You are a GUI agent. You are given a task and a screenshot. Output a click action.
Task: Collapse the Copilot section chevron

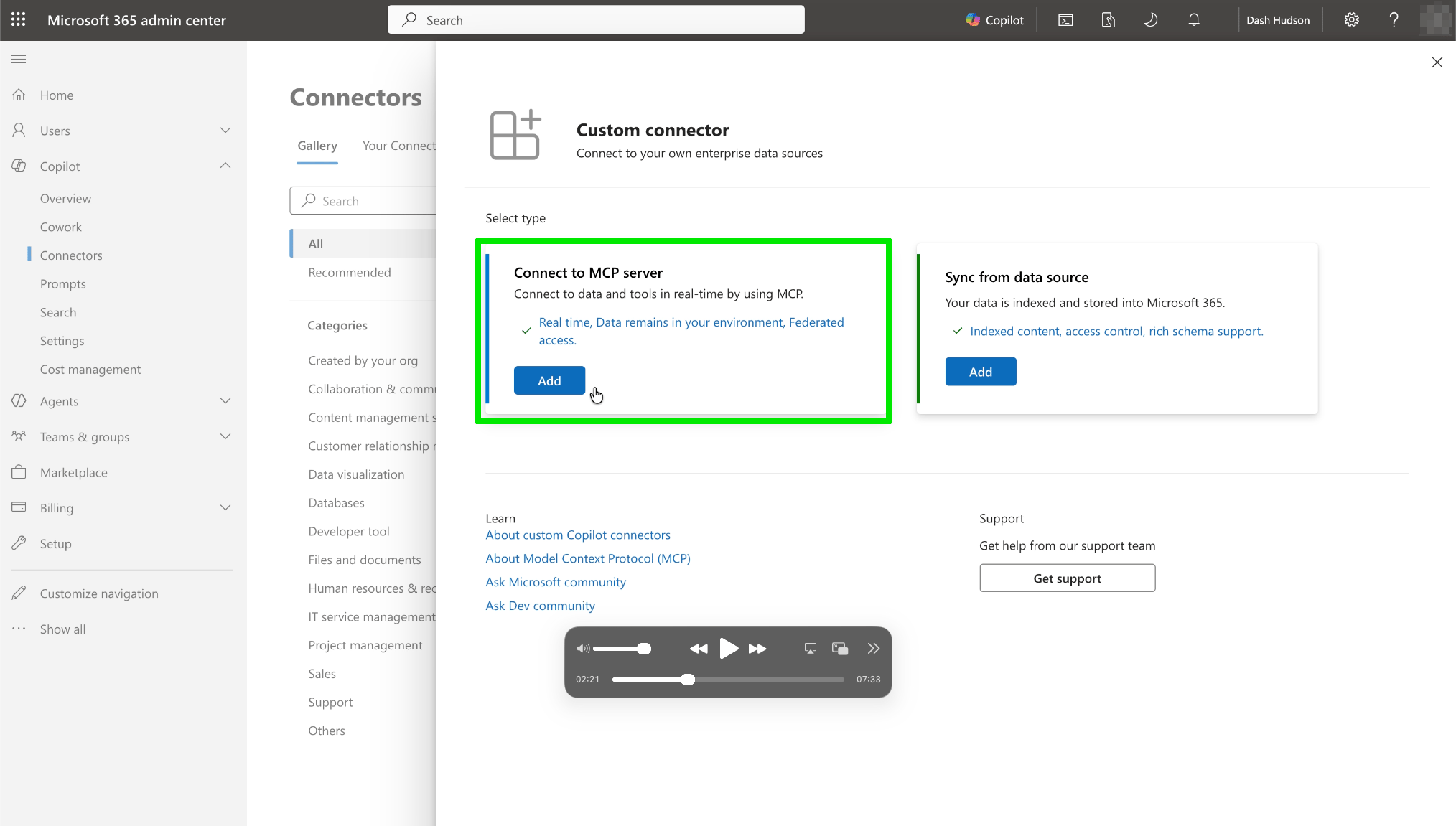[225, 166]
